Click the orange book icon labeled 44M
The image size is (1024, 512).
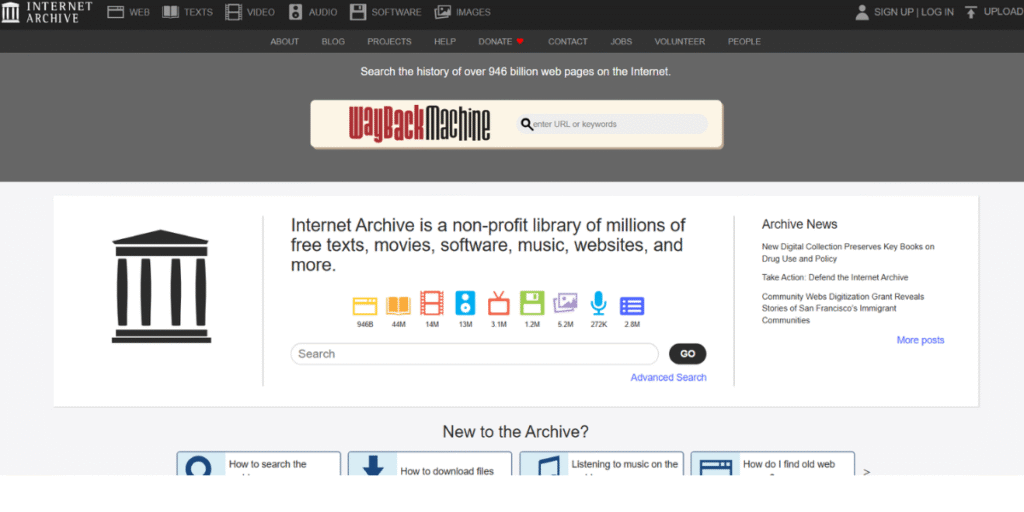click(398, 305)
